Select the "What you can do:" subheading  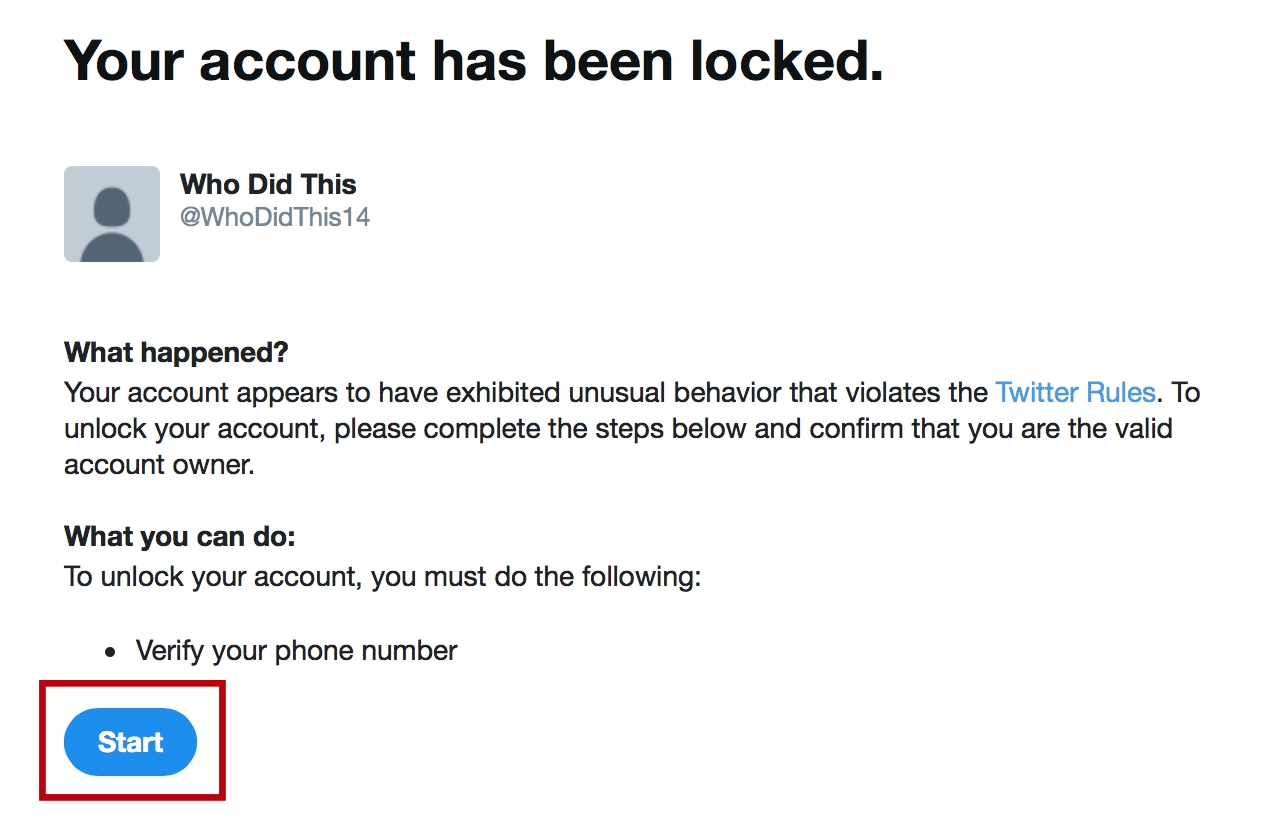(180, 537)
